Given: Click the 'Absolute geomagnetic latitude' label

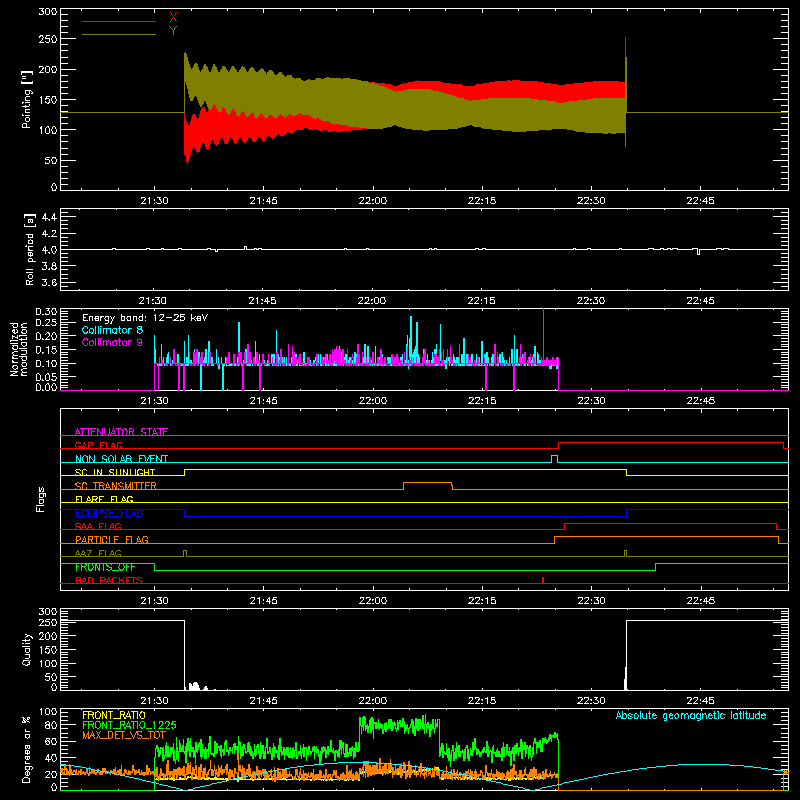Looking at the screenshot, I should 691,715.
